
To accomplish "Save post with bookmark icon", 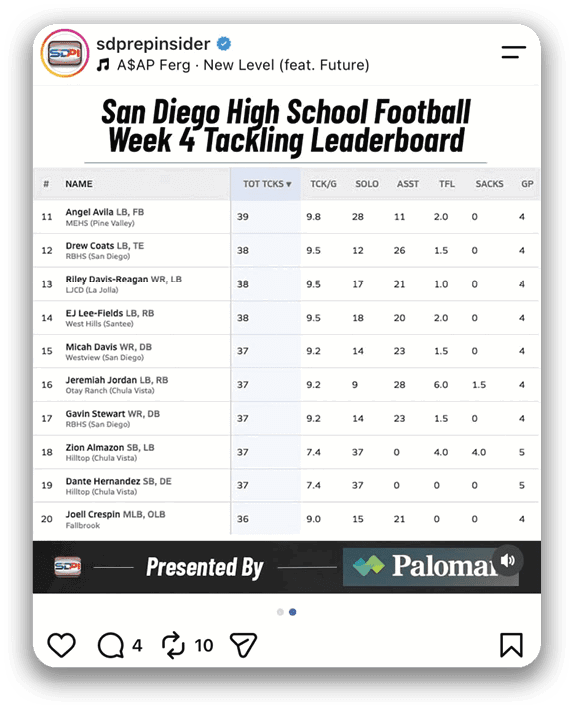I will tap(512, 645).
